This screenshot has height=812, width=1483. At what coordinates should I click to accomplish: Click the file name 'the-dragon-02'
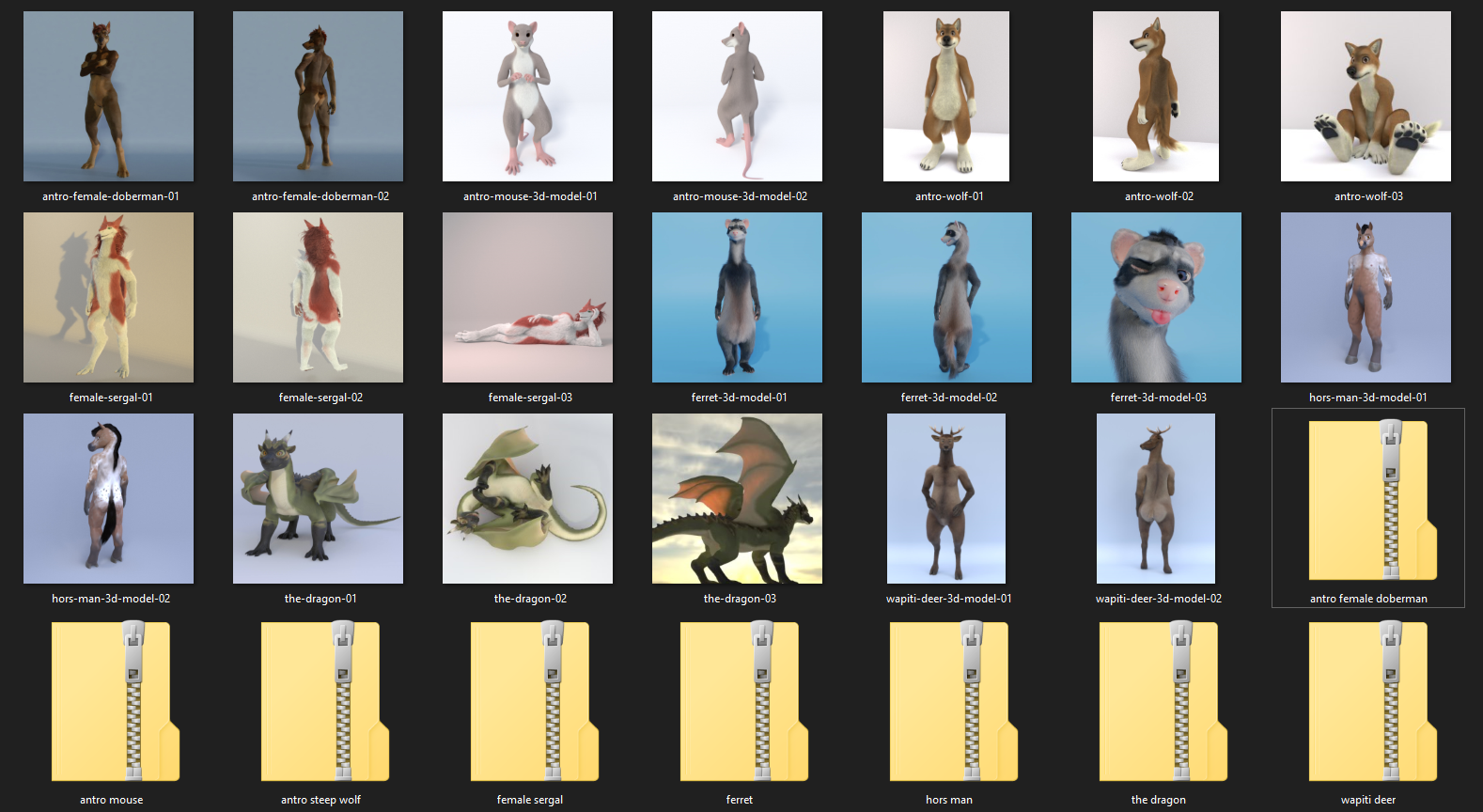530,599
